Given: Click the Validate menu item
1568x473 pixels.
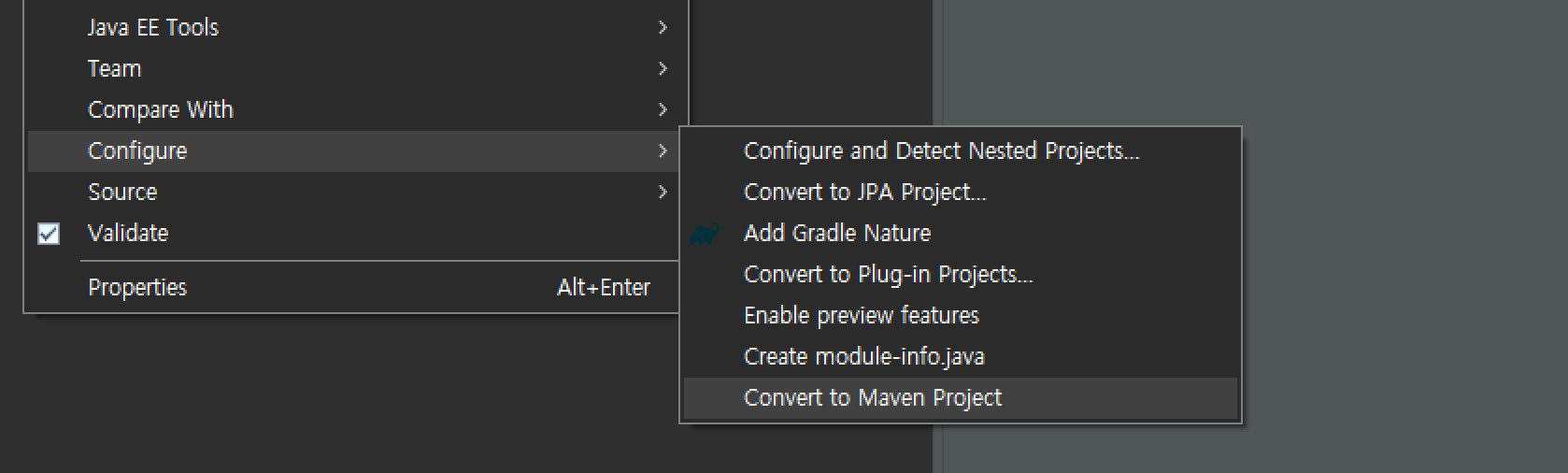Looking at the screenshot, I should point(353,234).
